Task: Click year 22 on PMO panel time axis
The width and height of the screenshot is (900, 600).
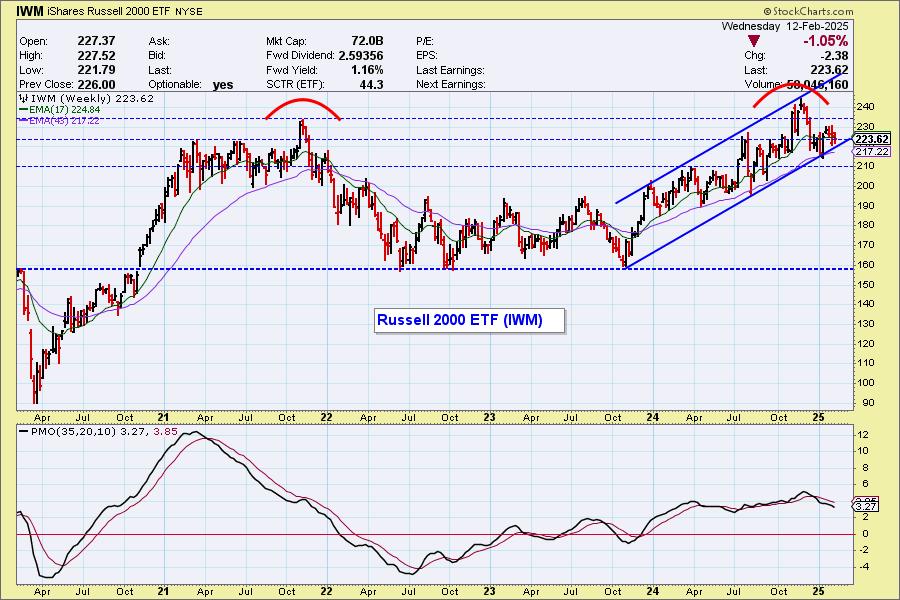Action: point(326,591)
